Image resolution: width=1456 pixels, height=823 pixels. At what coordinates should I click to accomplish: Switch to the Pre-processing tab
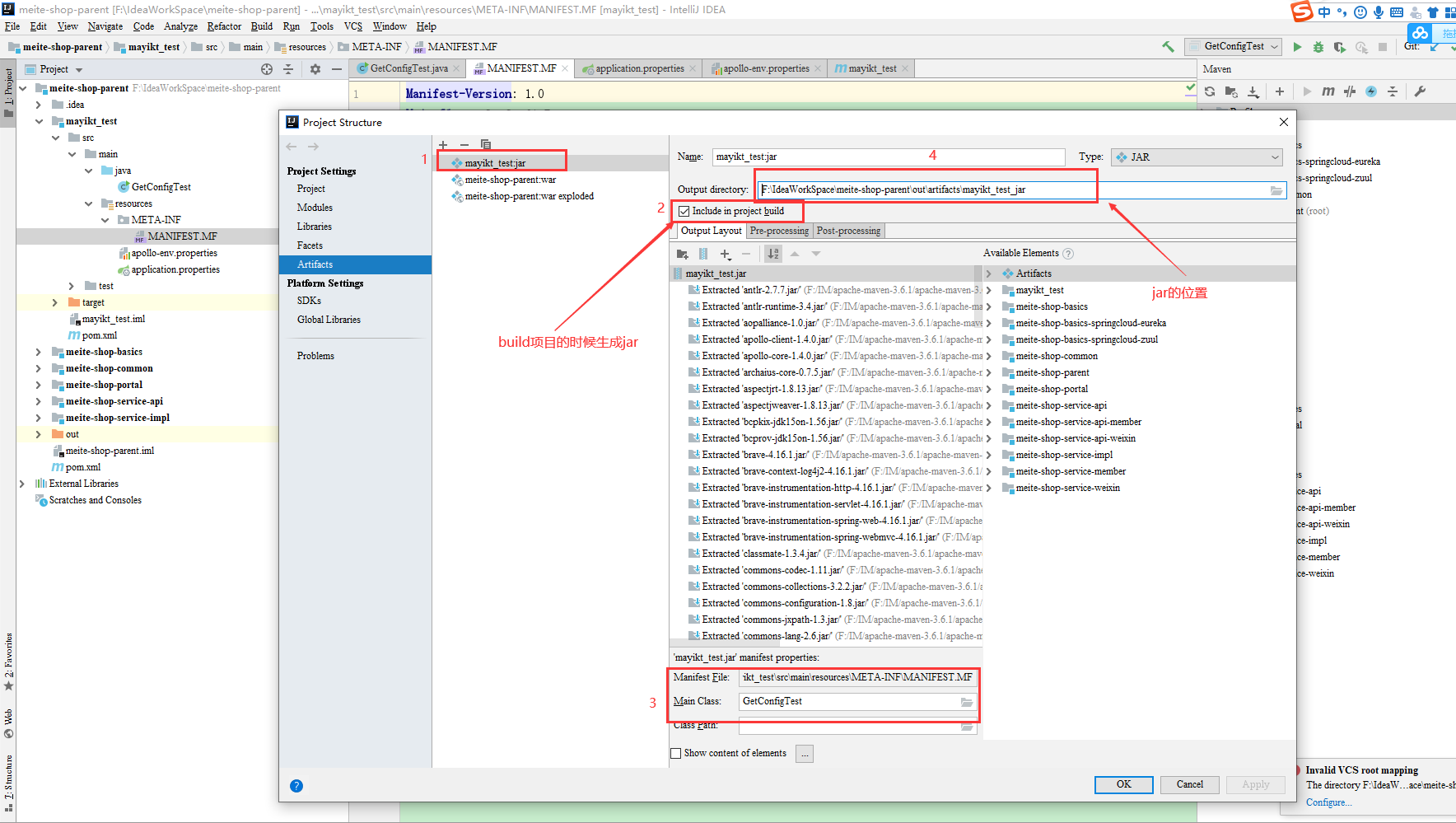(779, 231)
